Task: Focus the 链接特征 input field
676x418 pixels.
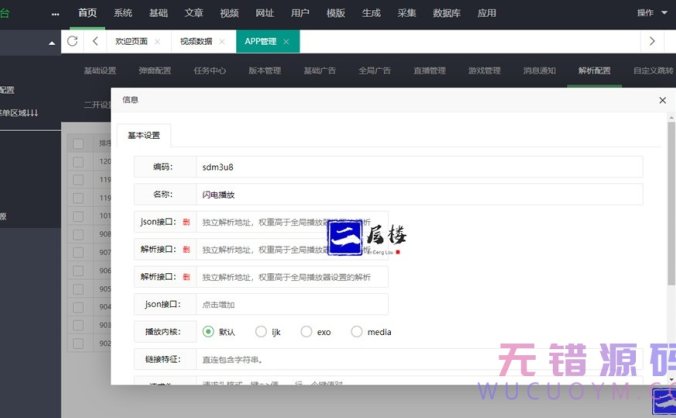Action: (419, 359)
